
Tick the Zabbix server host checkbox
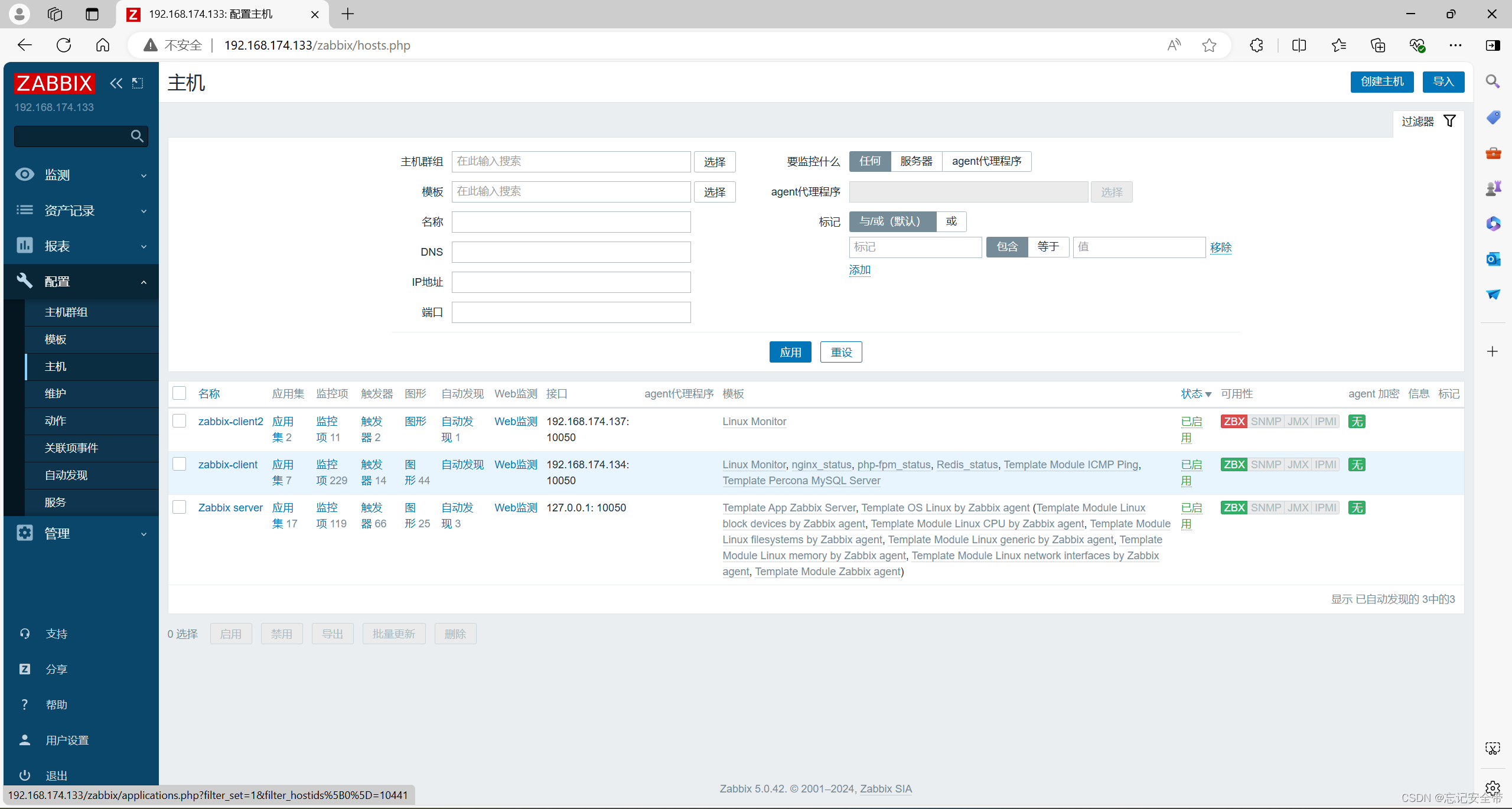[180, 507]
